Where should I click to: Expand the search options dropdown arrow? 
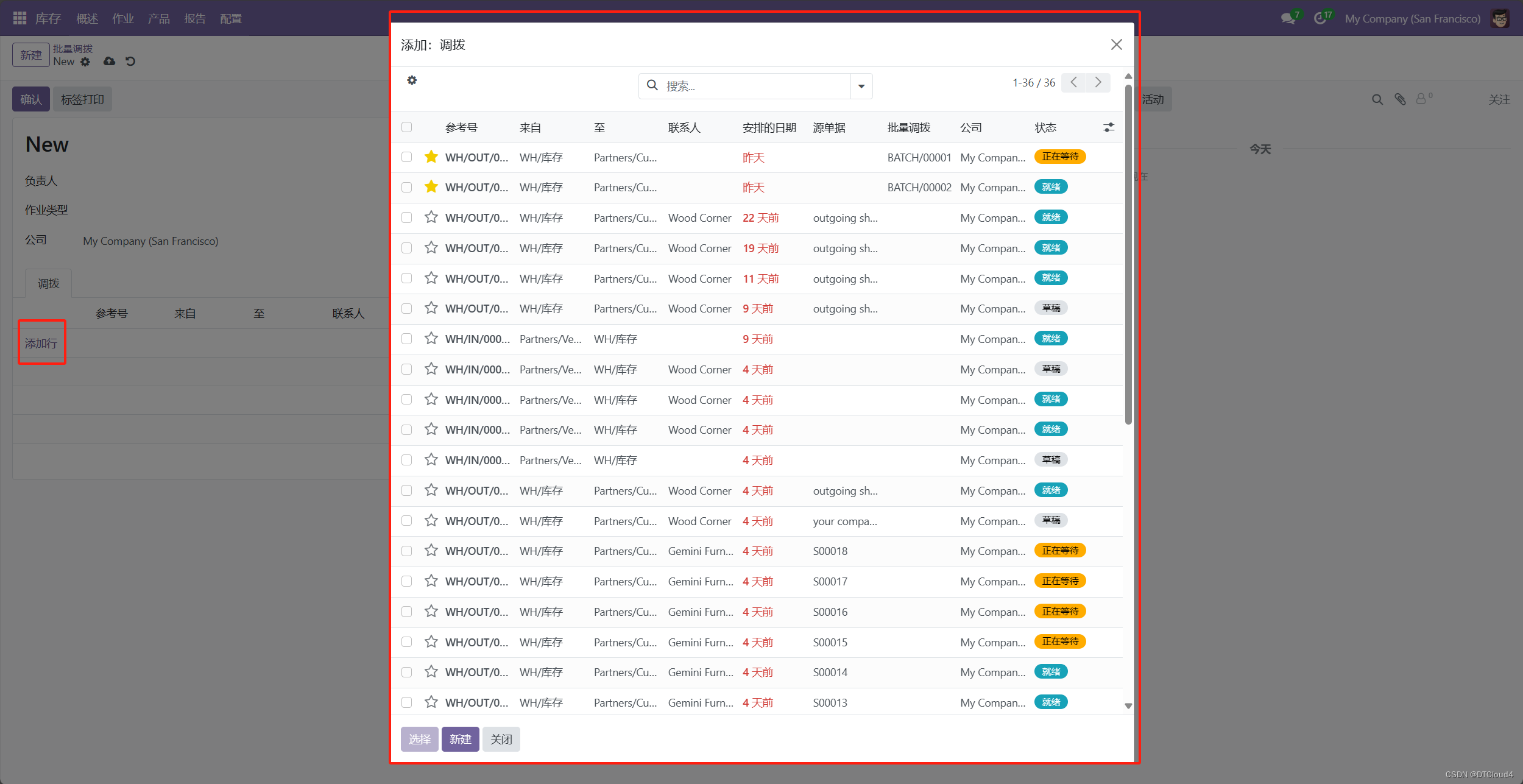861,86
